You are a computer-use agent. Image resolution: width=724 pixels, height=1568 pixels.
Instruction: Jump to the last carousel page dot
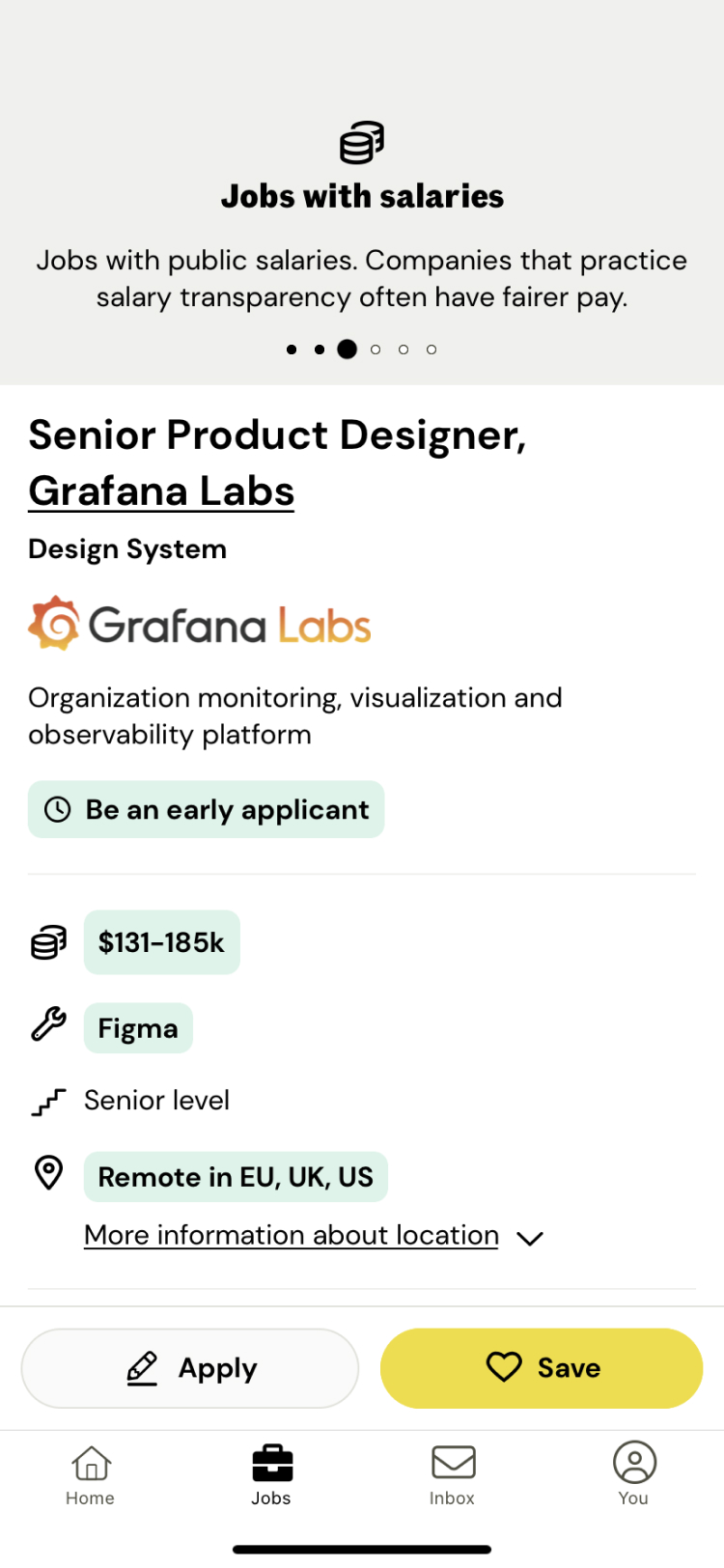coord(432,350)
